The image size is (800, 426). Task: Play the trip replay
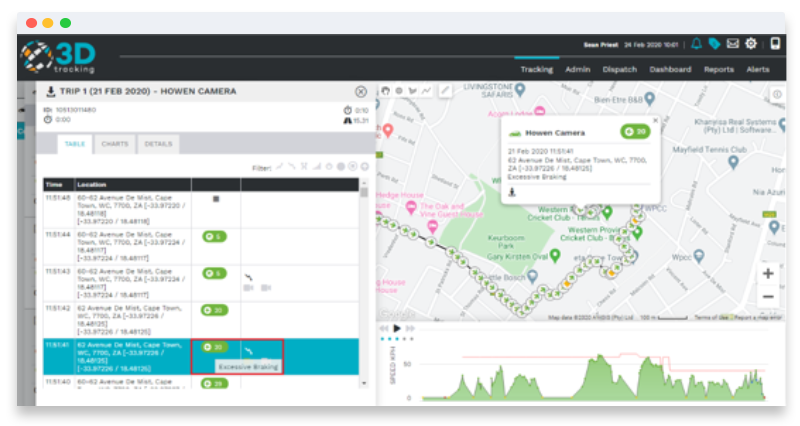pos(397,328)
